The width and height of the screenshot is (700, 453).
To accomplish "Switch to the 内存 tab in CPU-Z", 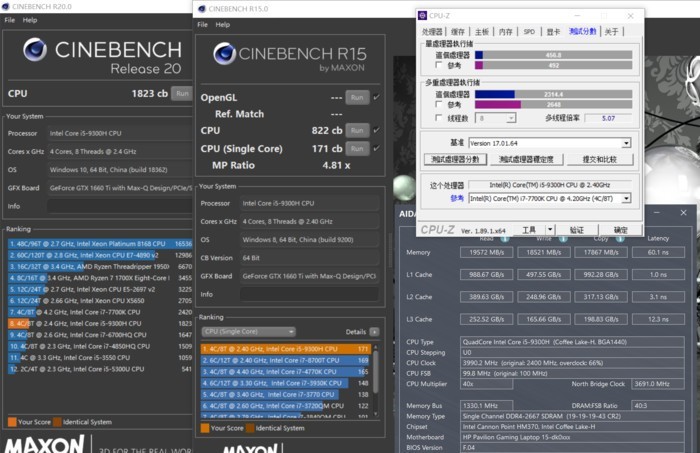I will pos(505,32).
